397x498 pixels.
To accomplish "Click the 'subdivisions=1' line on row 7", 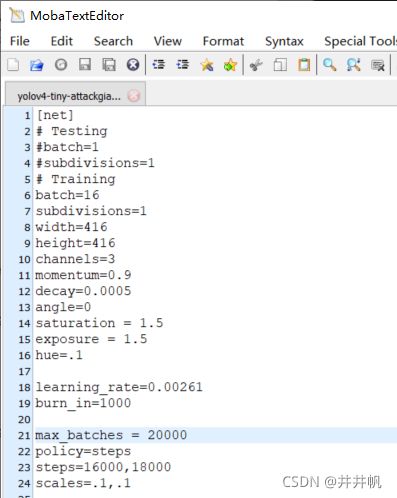I will pos(91,211).
